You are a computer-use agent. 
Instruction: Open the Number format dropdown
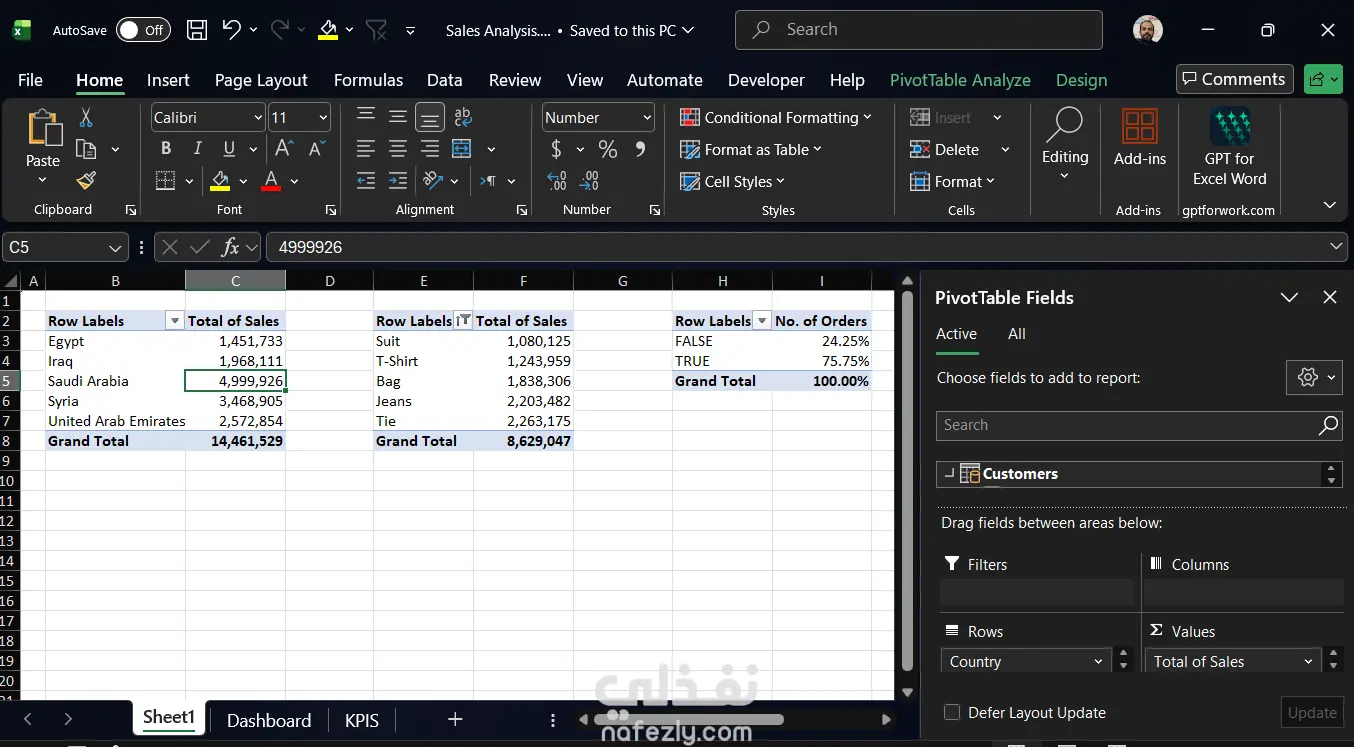click(647, 118)
